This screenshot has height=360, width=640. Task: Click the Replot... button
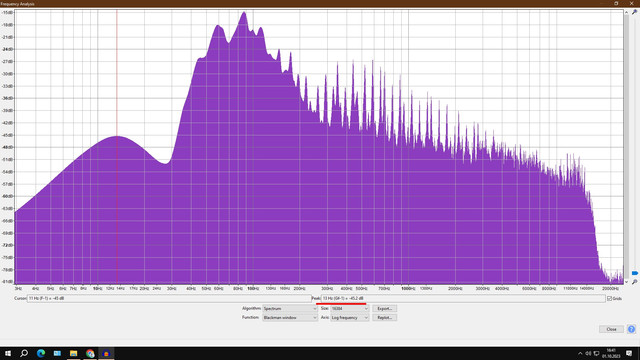pyautogui.click(x=384, y=318)
